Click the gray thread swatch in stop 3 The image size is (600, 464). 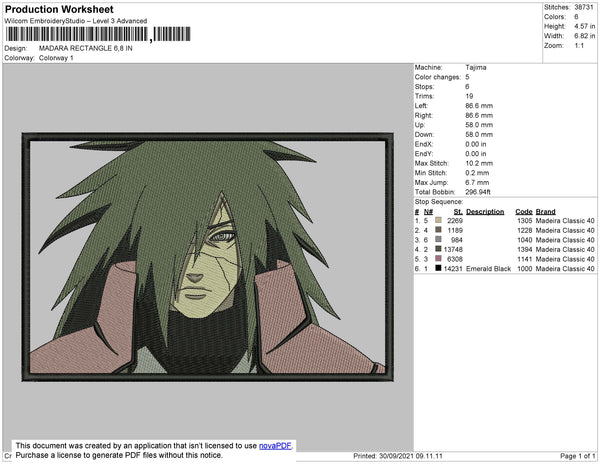pyautogui.click(x=438, y=239)
